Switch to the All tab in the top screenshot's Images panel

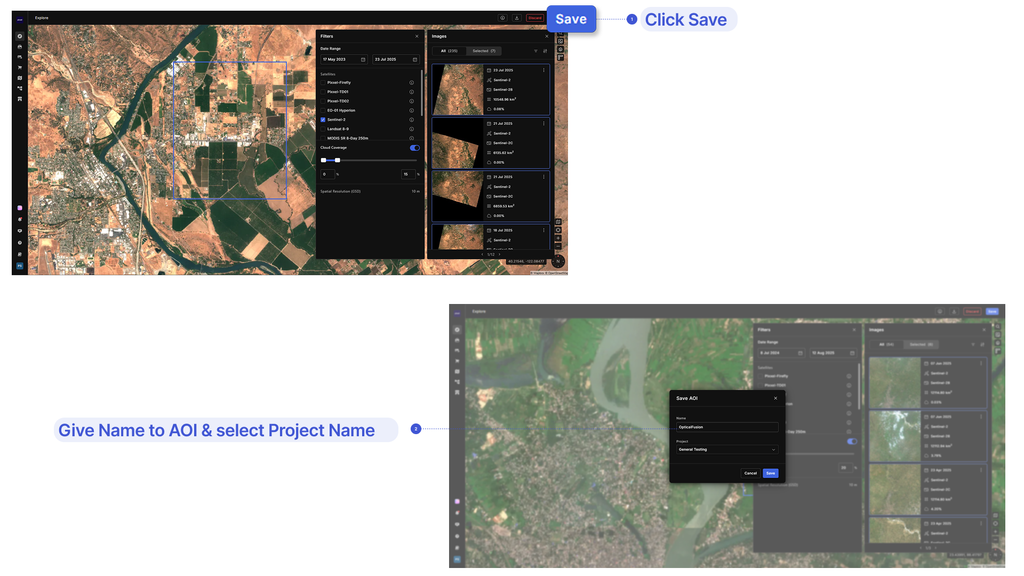click(x=449, y=51)
